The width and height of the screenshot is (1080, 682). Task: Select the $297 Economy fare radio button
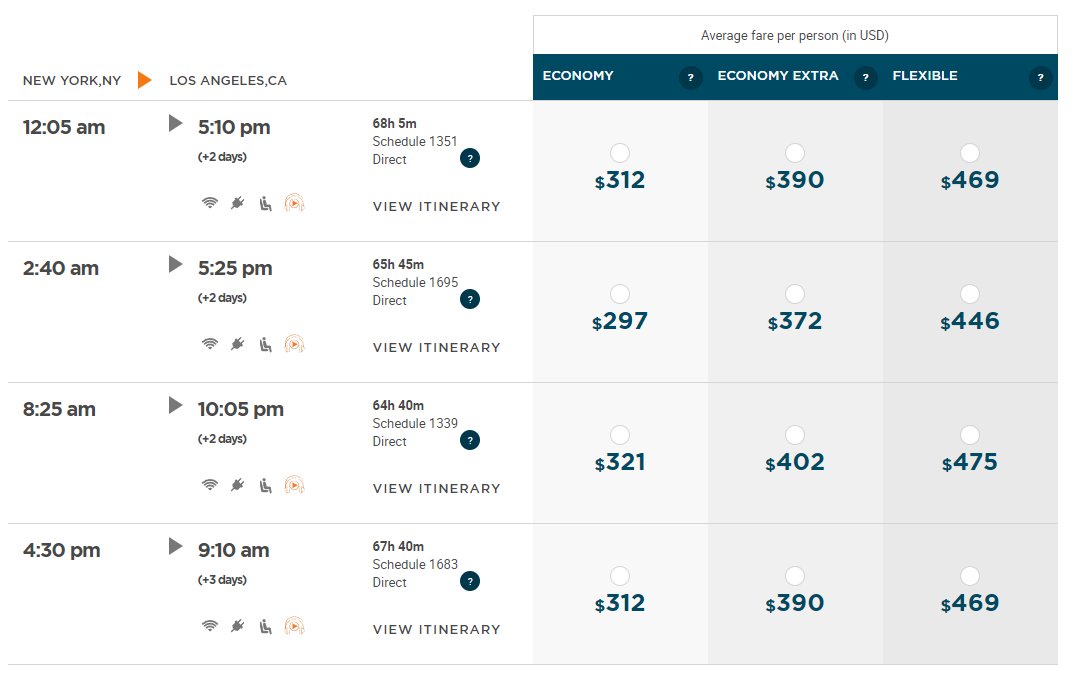620,294
